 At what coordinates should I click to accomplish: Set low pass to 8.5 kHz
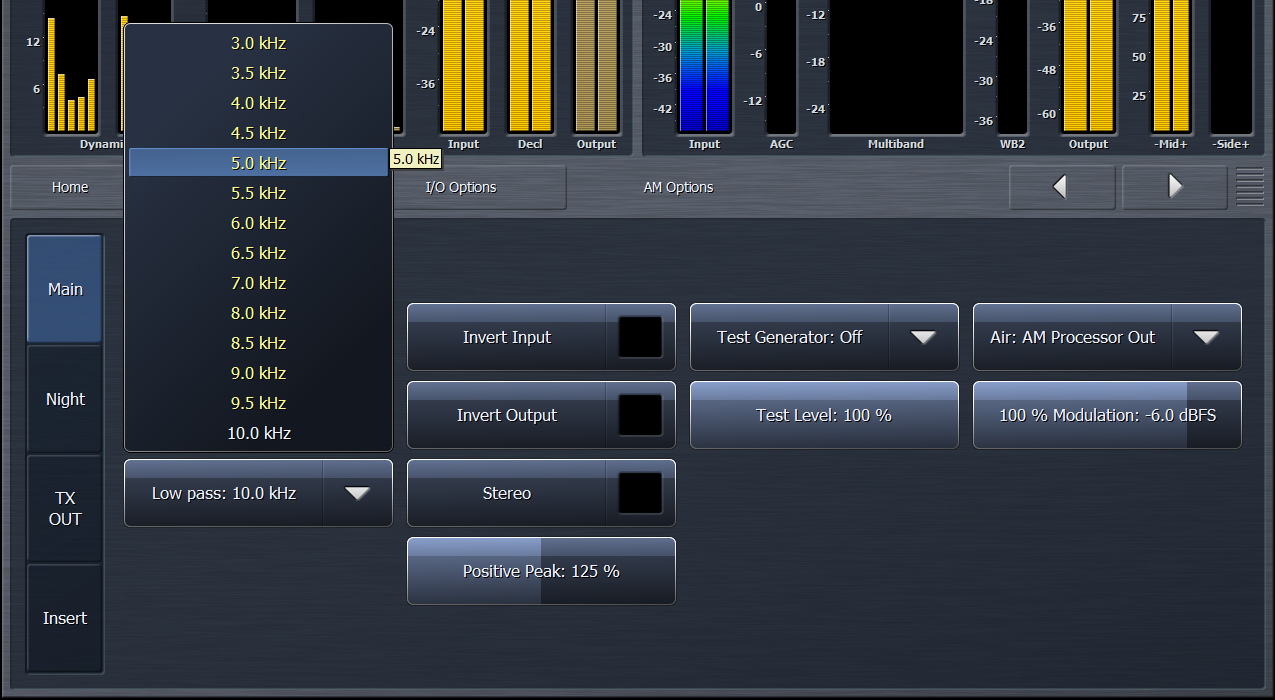tap(258, 343)
